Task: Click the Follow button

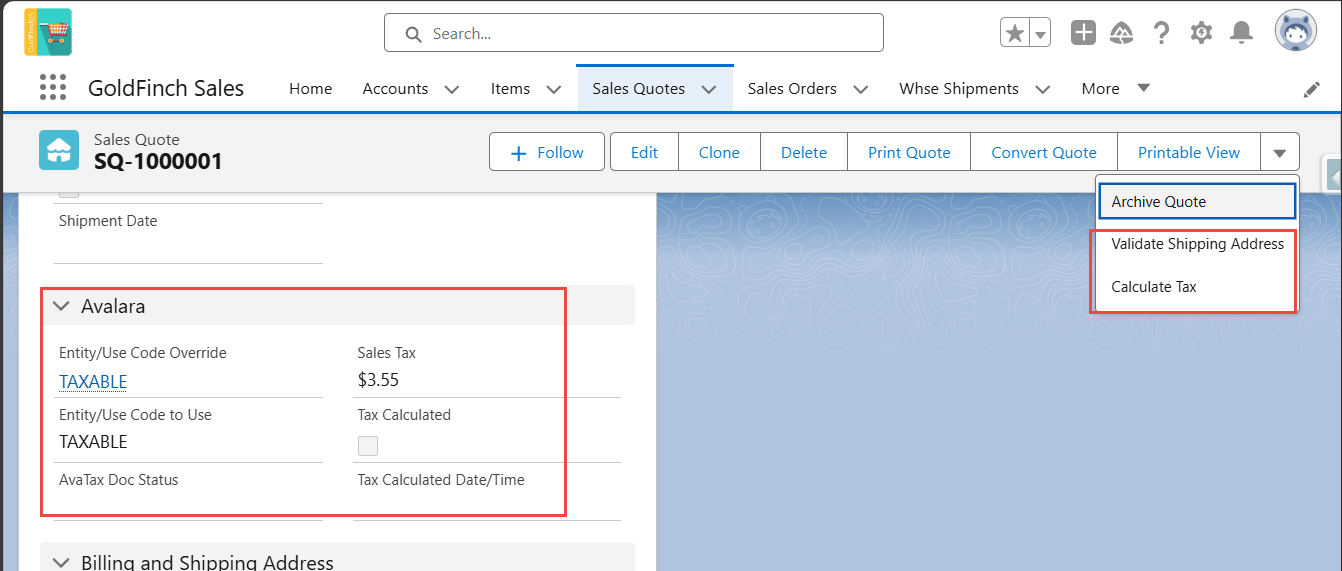Action: tap(547, 152)
